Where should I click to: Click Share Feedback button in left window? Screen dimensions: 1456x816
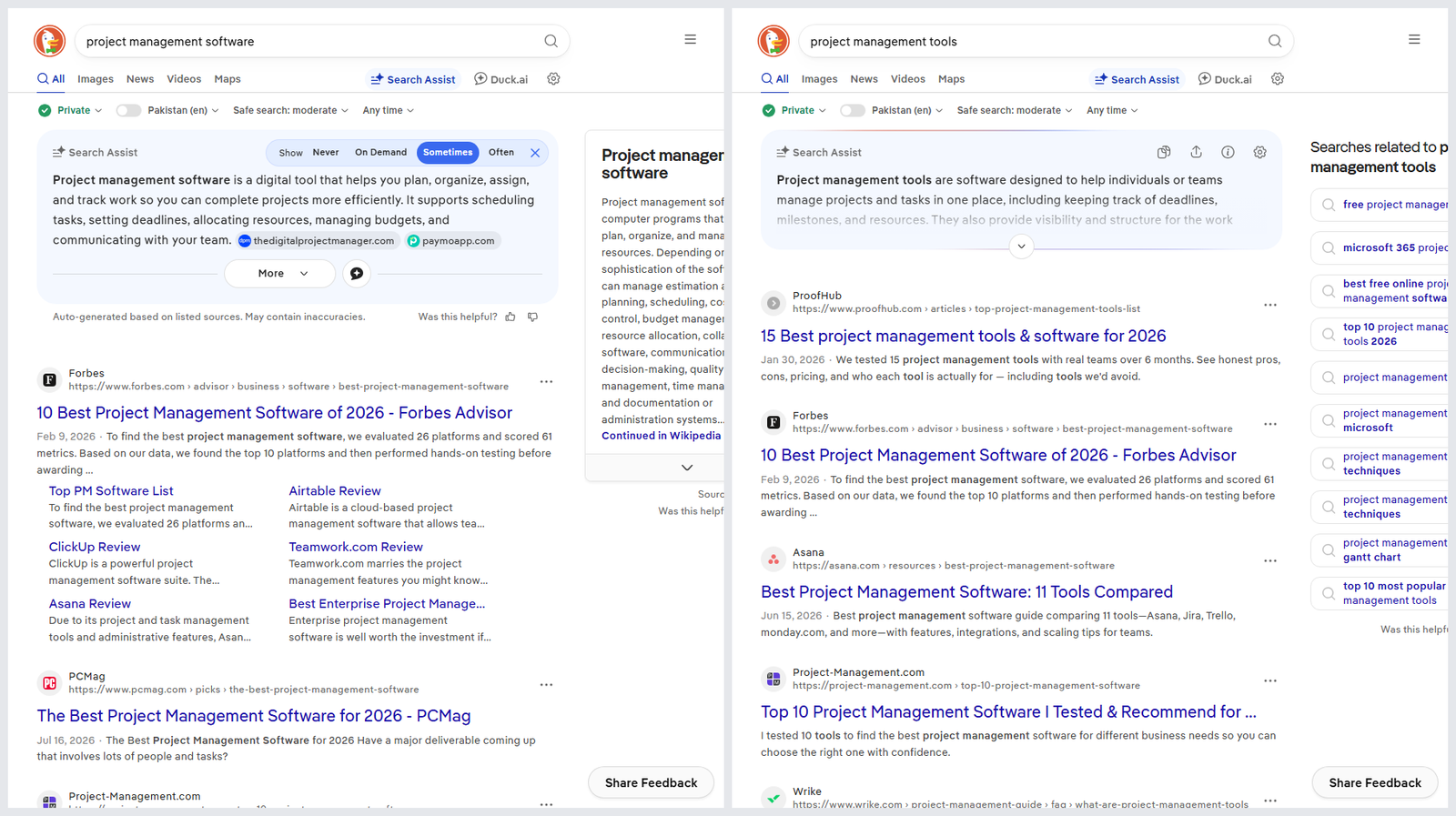pos(651,782)
